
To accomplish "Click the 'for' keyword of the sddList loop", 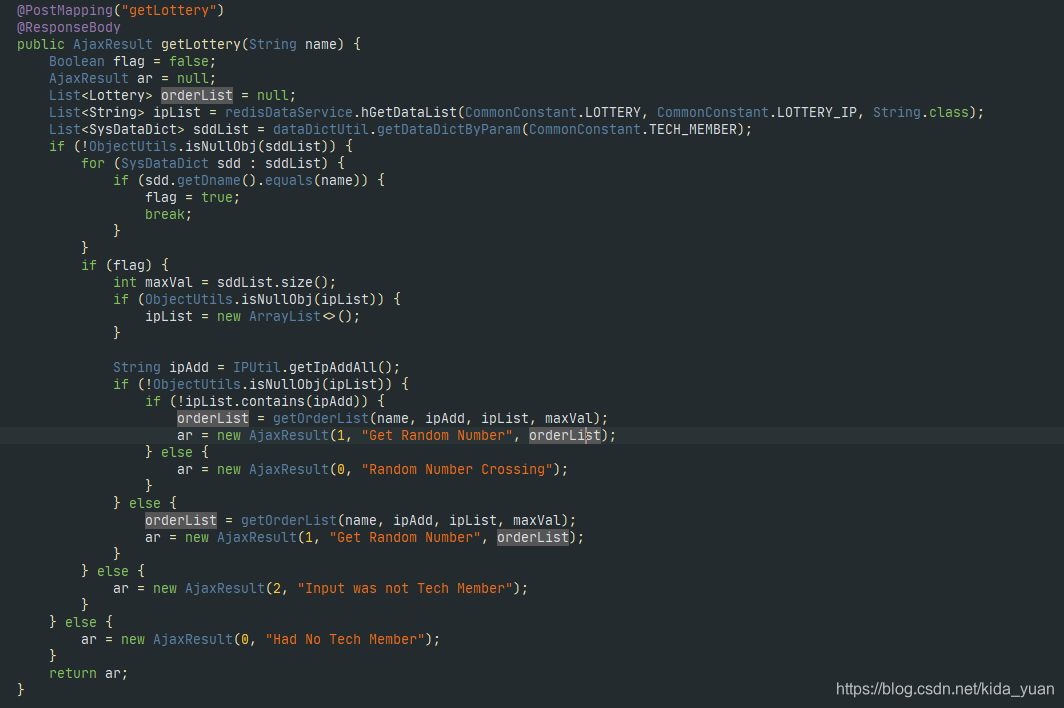I will [93, 163].
